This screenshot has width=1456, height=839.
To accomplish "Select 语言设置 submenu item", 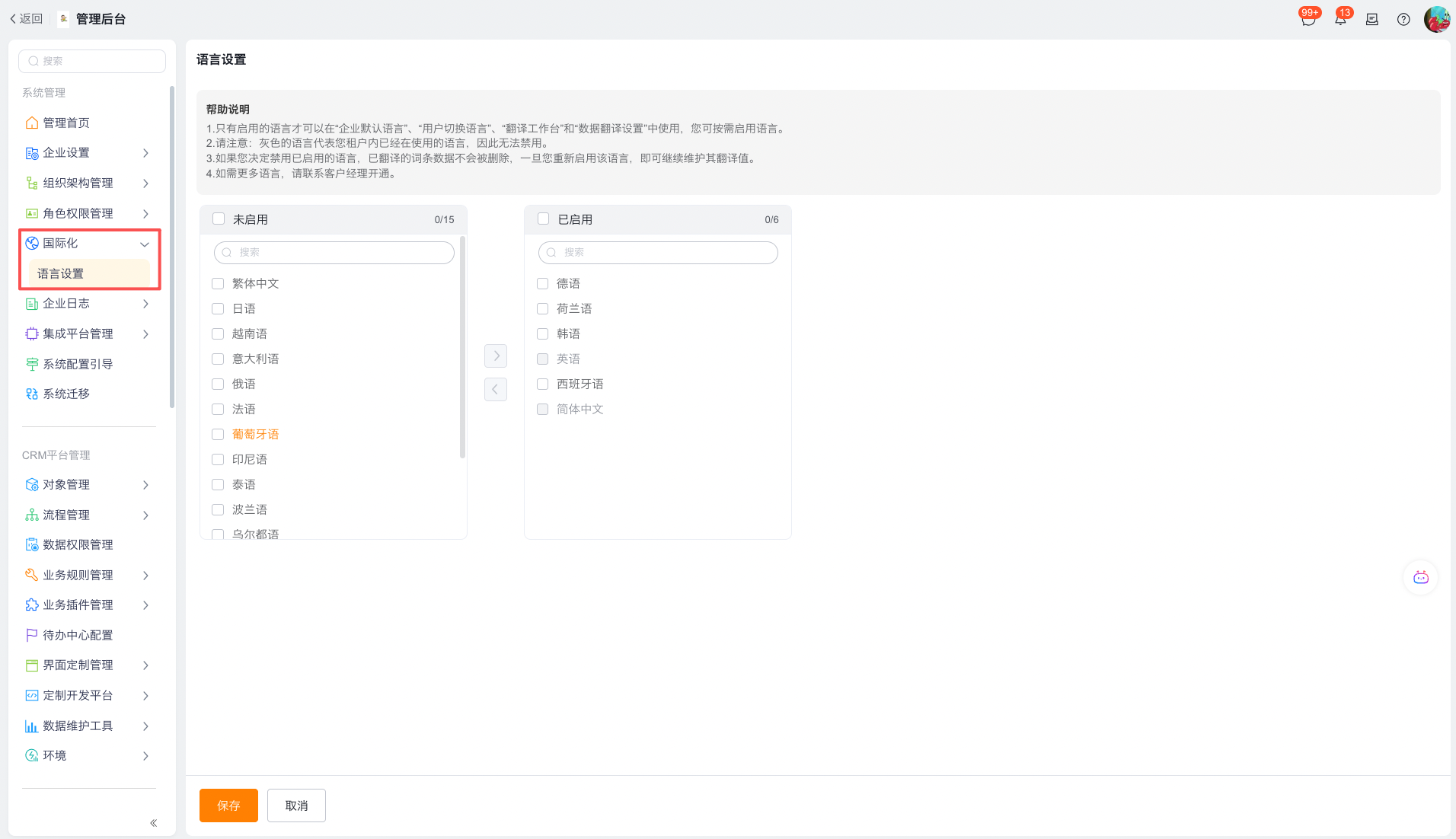I will 61,274.
